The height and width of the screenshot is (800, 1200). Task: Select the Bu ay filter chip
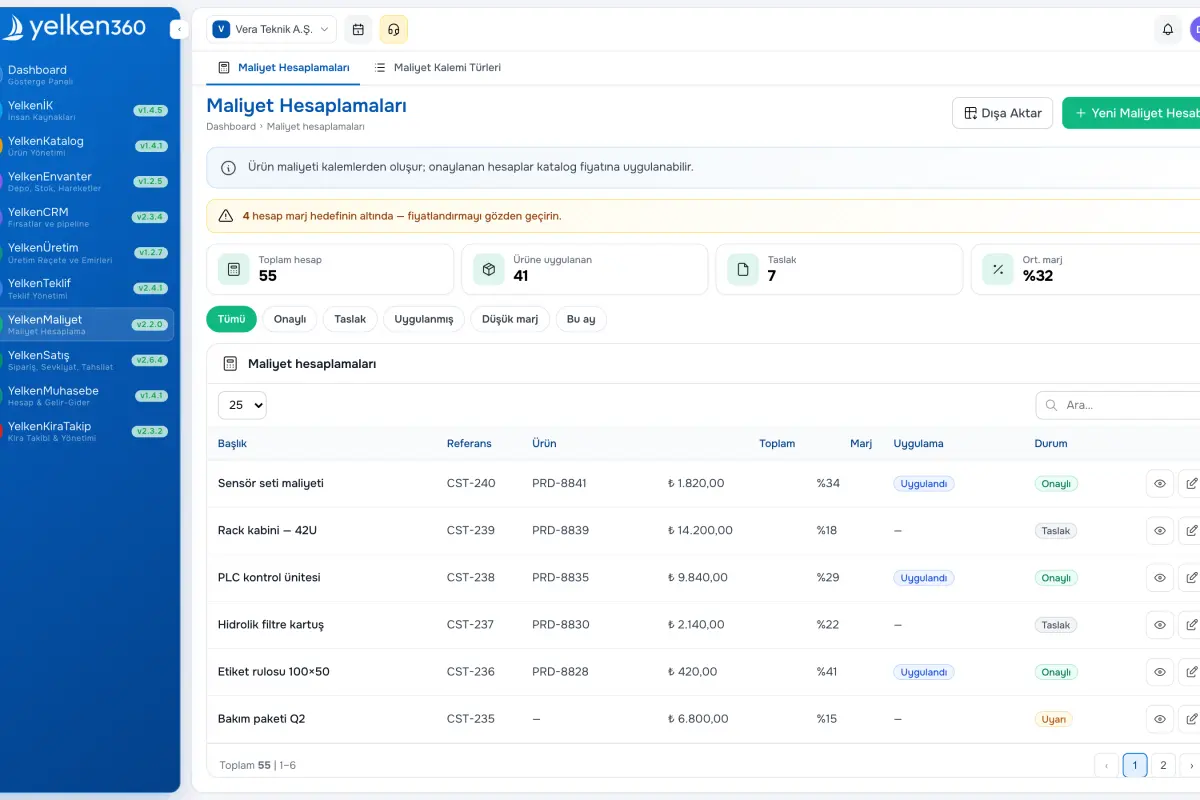581,319
